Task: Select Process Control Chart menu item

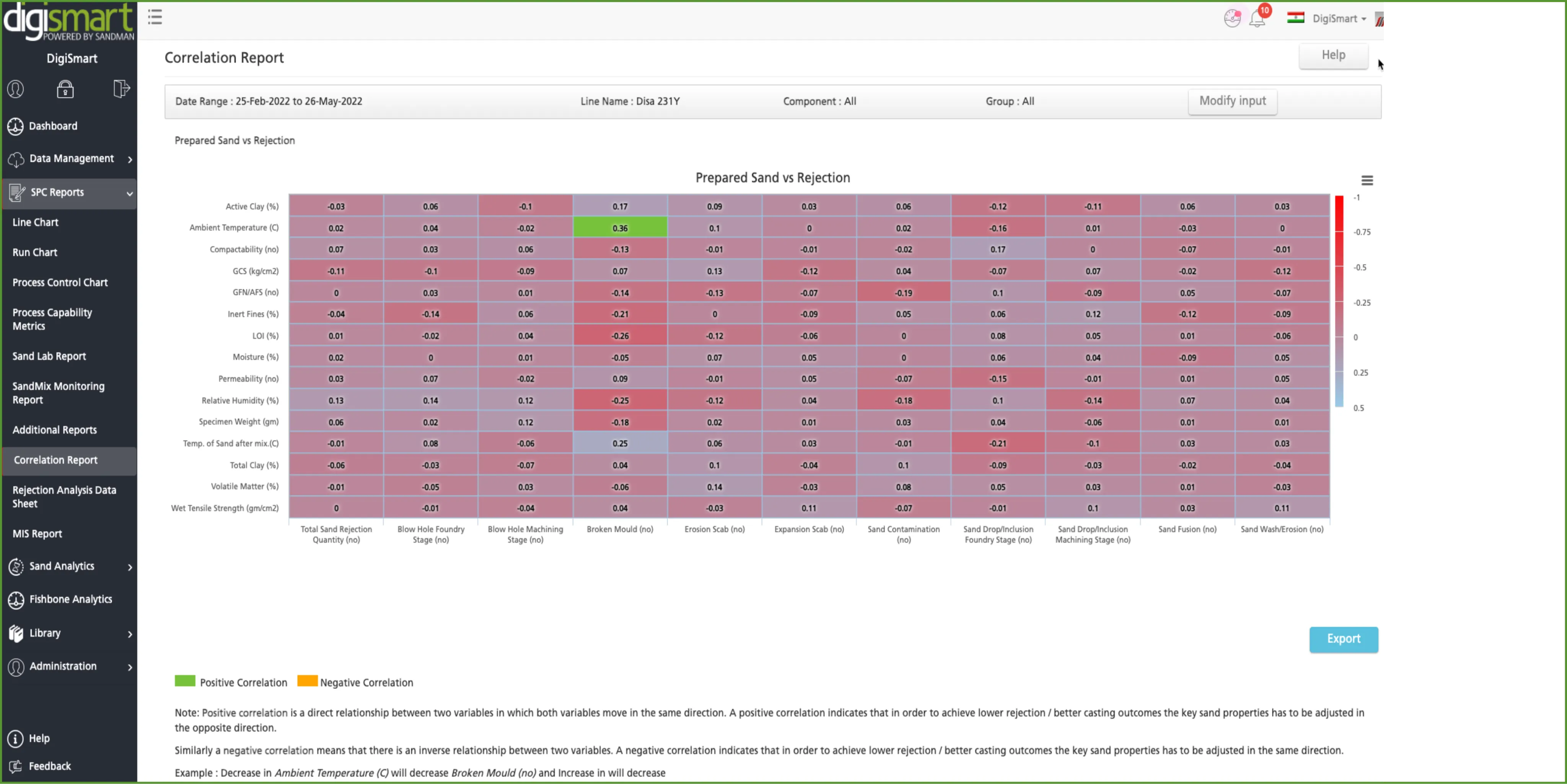Action: pyautogui.click(x=60, y=283)
